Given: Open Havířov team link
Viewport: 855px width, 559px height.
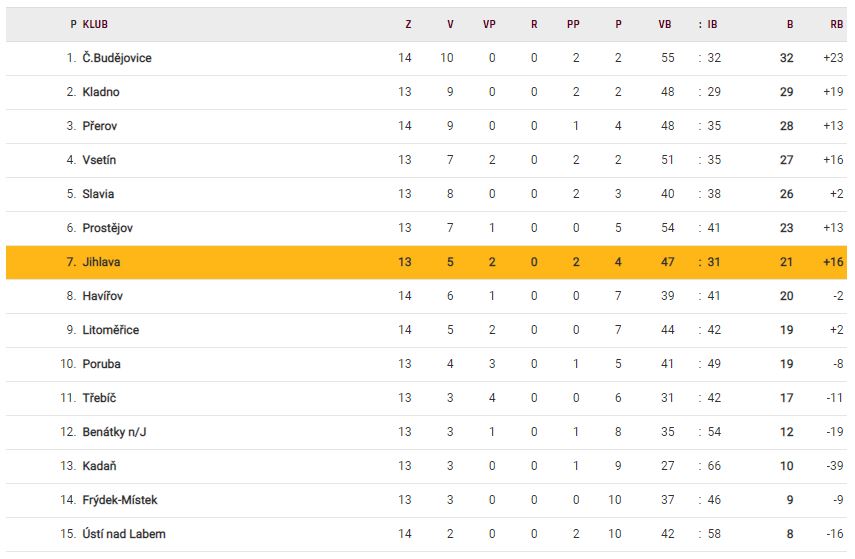Looking at the screenshot, I should [103, 296].
